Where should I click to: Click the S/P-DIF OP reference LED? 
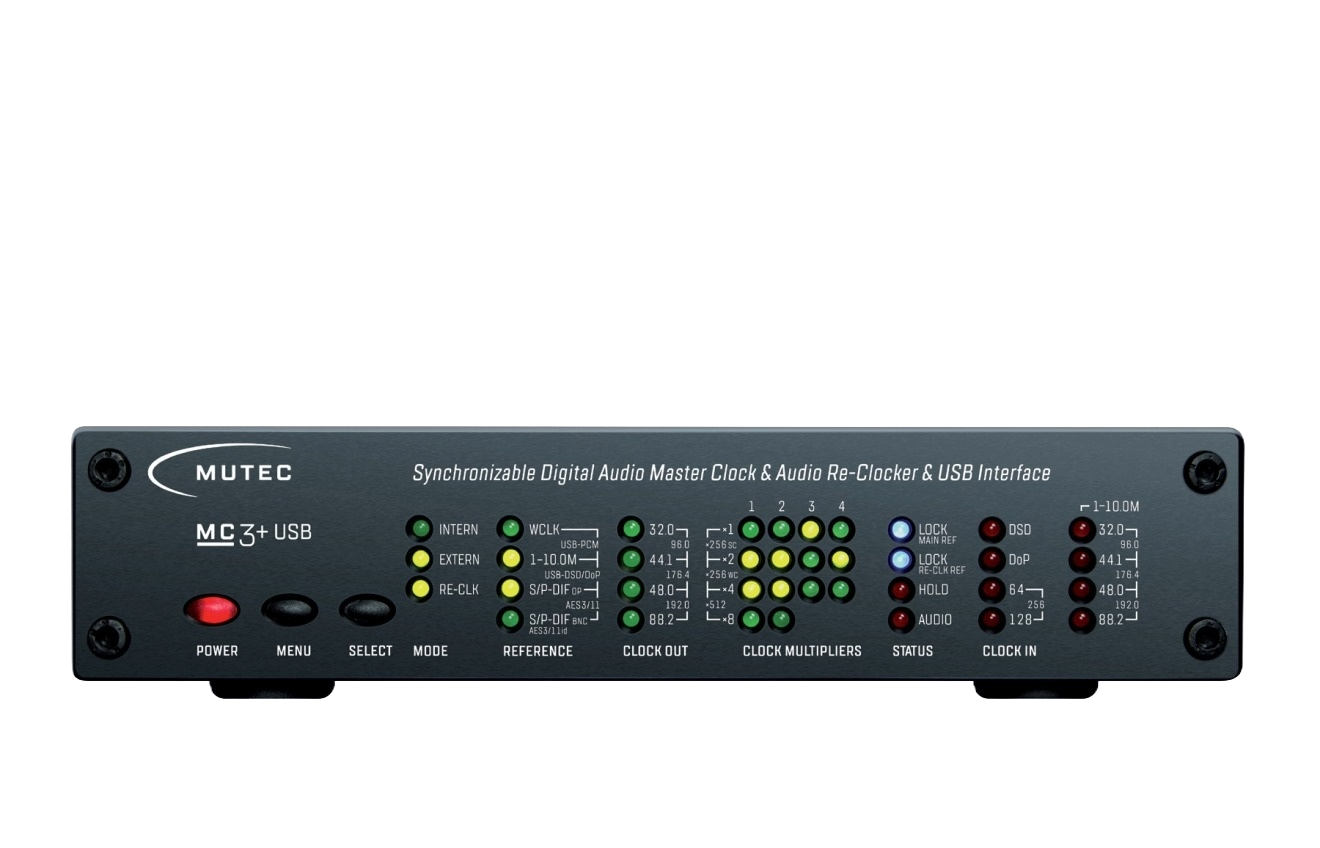coord(510,589)
